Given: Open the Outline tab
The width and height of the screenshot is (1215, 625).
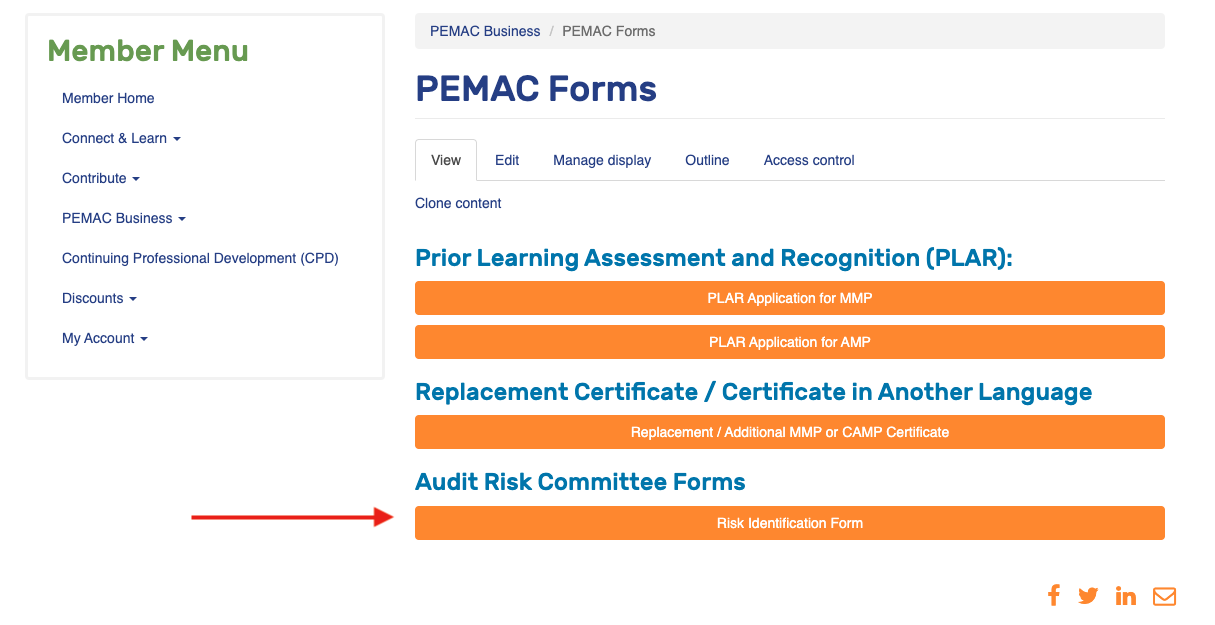Looking at the screenshot, I should click(x=707, y=160).
